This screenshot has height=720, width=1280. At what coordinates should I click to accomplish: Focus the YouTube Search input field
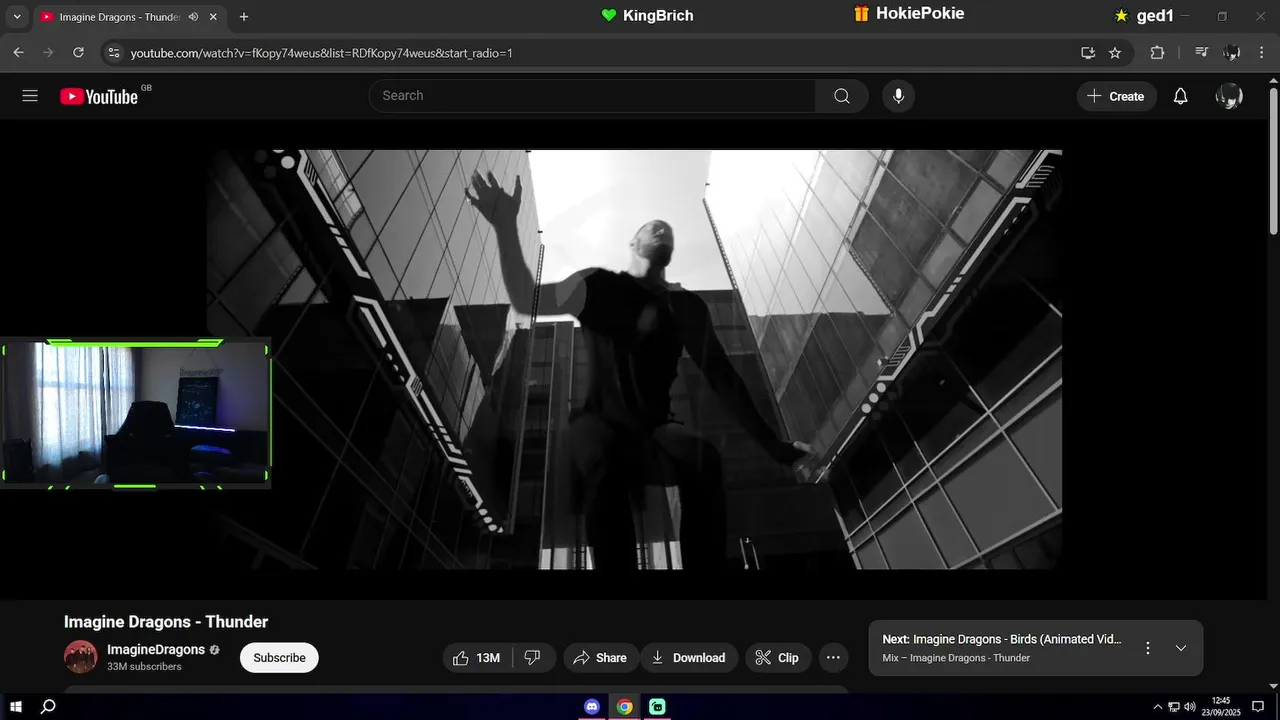point(593,96)
